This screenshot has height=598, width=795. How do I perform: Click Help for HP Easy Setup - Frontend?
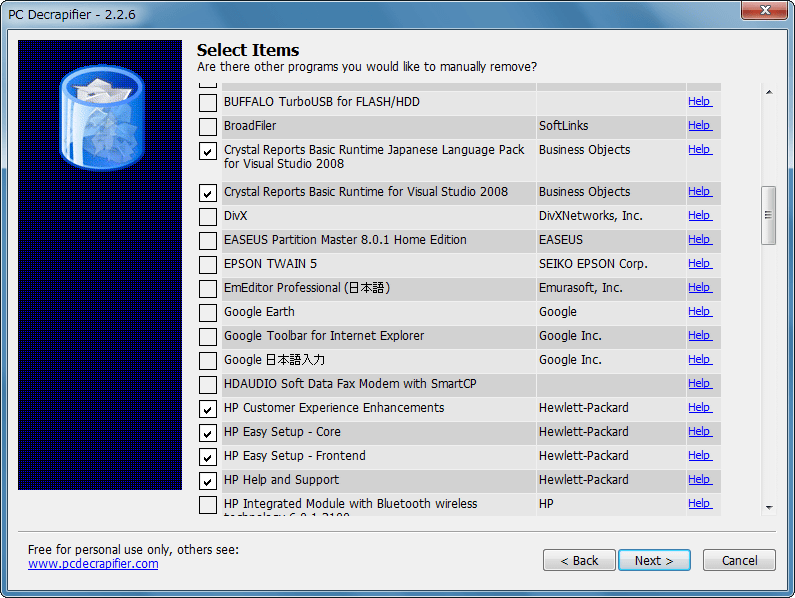tap(700, 455)
